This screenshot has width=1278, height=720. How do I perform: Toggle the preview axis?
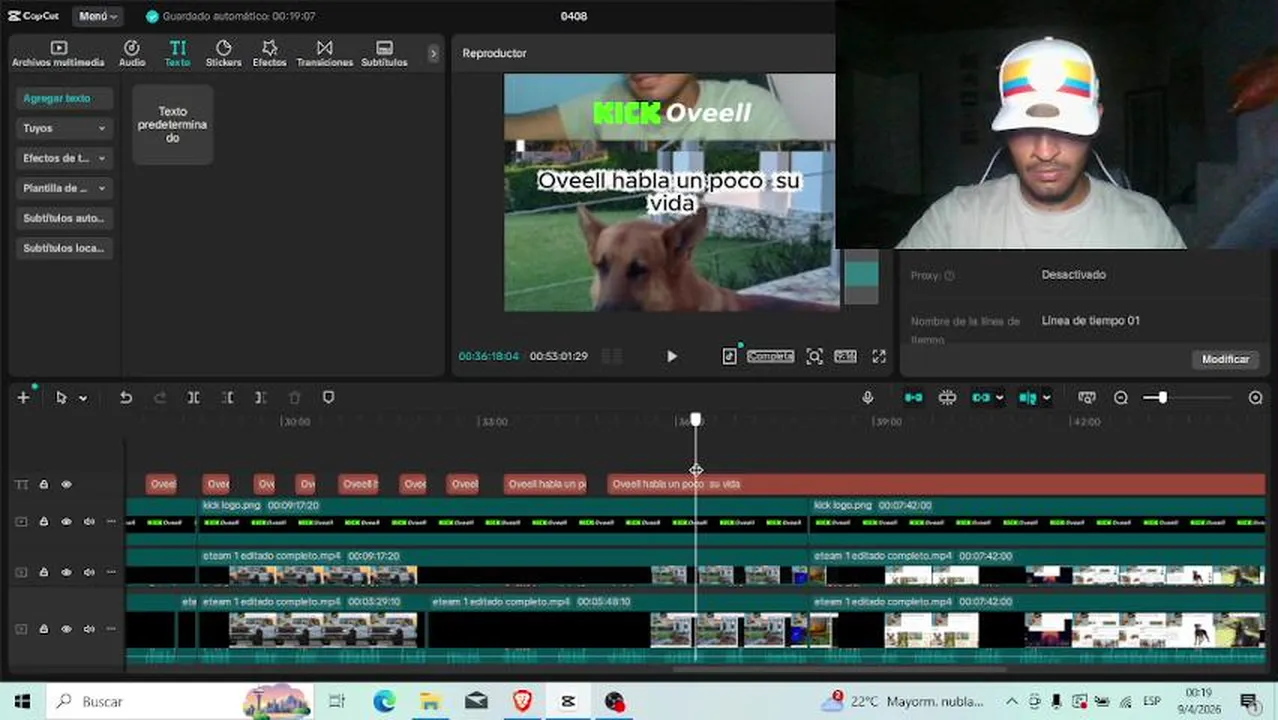click(1027, 398)
